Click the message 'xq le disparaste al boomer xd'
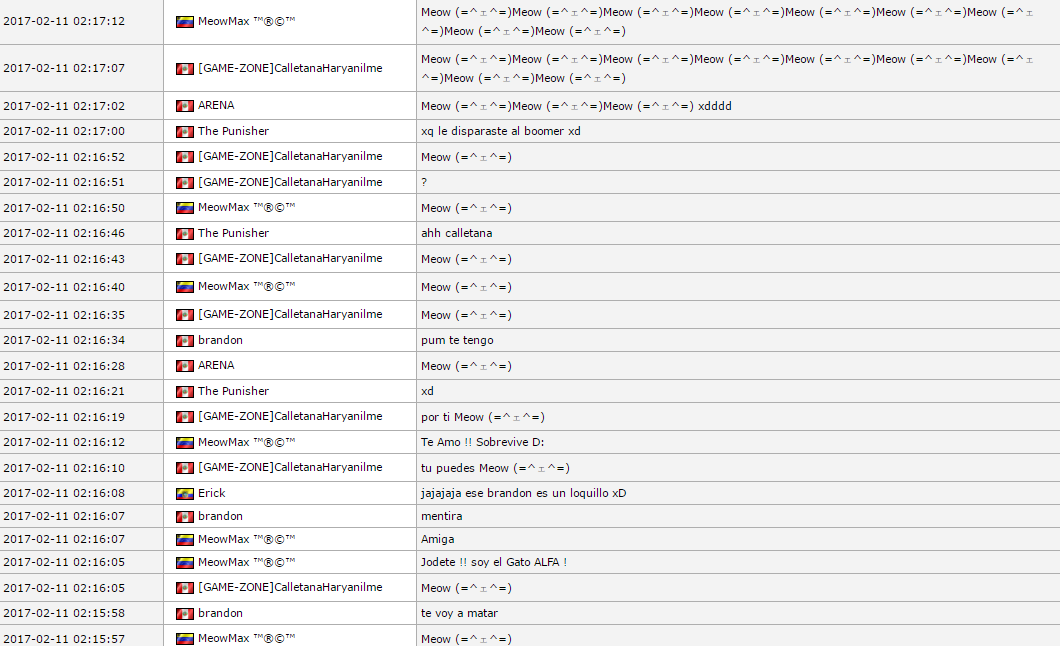 [x=501, y=131]
